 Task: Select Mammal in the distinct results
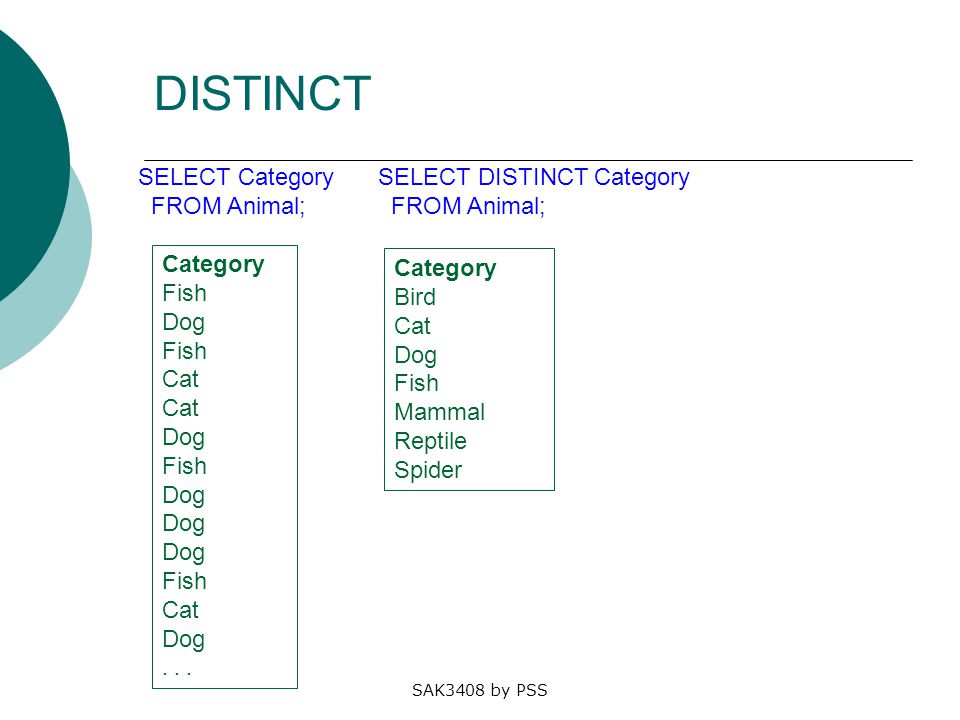click(440, 412)
